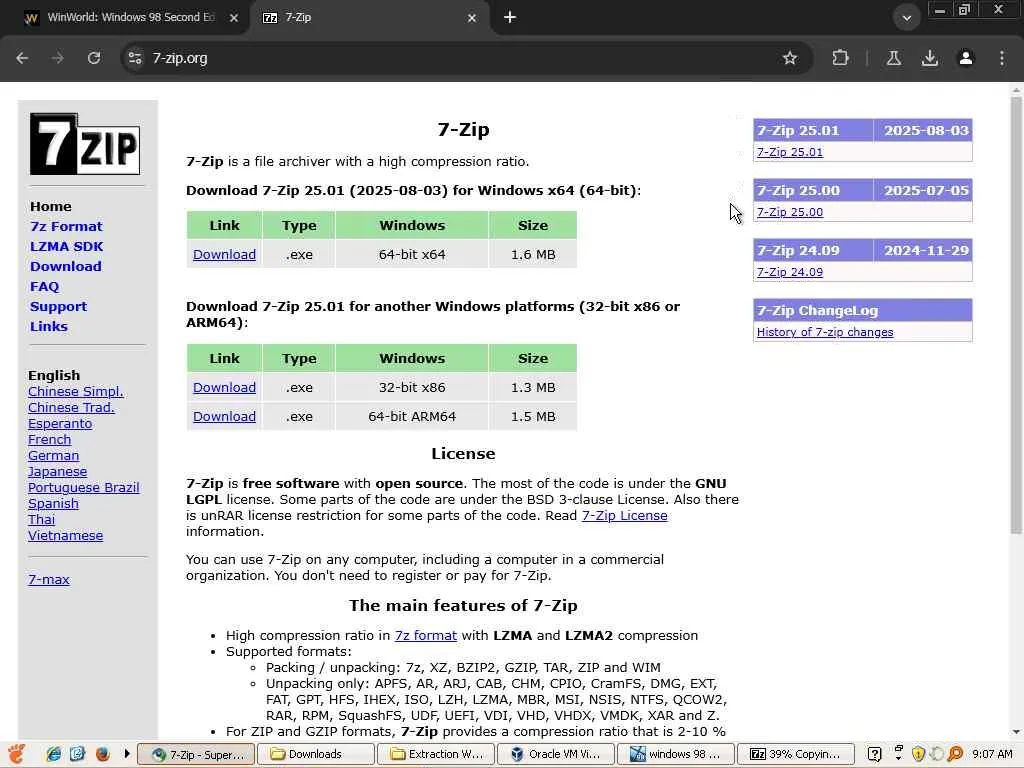Launch Internet Explorer from quick launch
This screenshot has height=768, width=1024.
54,754
